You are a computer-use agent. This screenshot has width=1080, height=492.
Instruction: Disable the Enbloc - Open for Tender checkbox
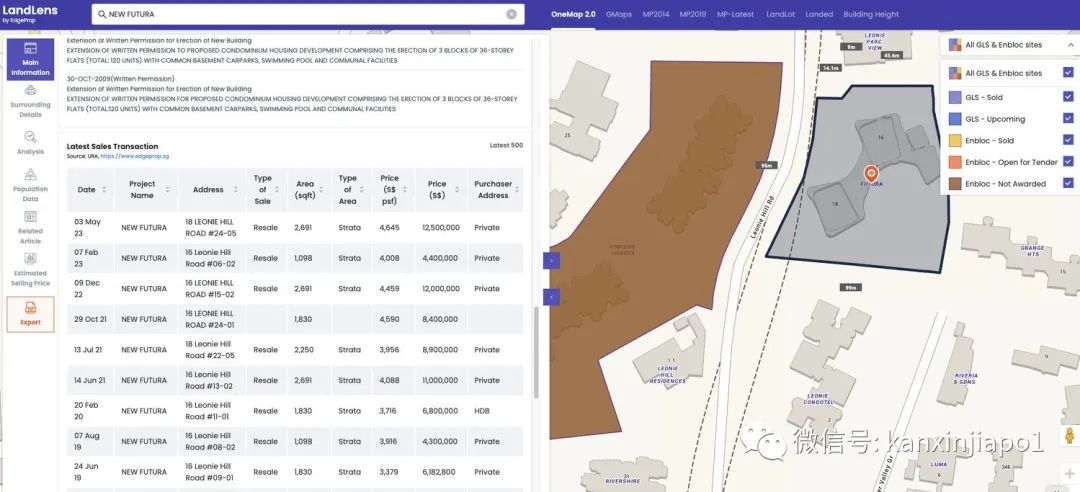click(x=1068, y=162)
